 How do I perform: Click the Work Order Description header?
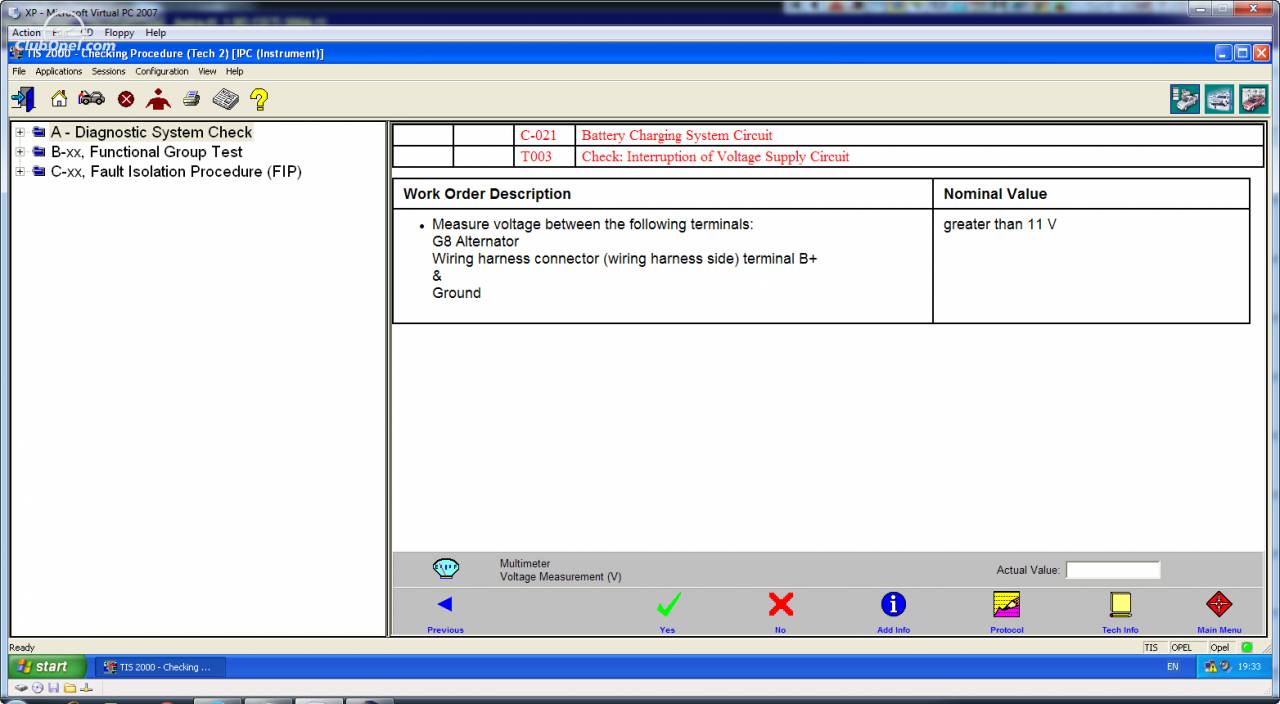487,194
